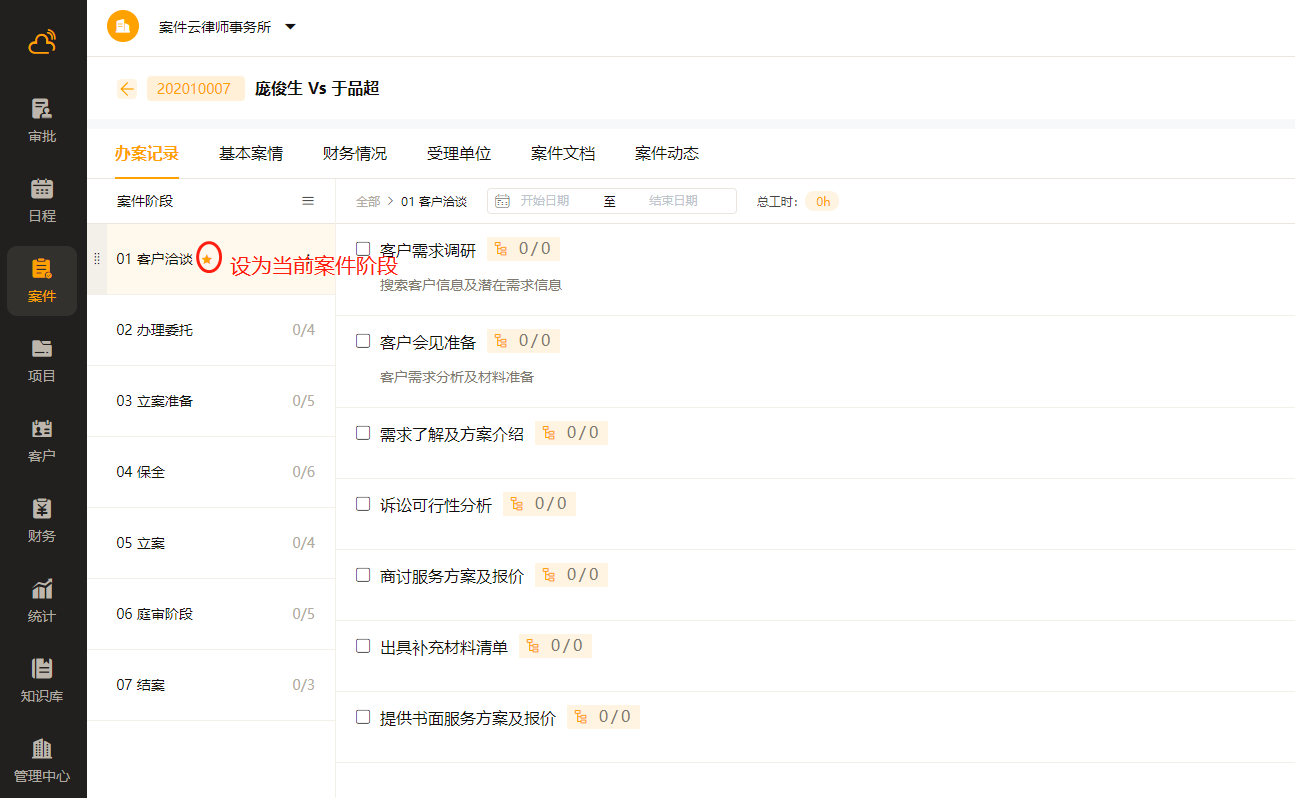Check the 客户需求调研 task checkbox
This screenshot has width=1295, height=798.
point(363,249)
